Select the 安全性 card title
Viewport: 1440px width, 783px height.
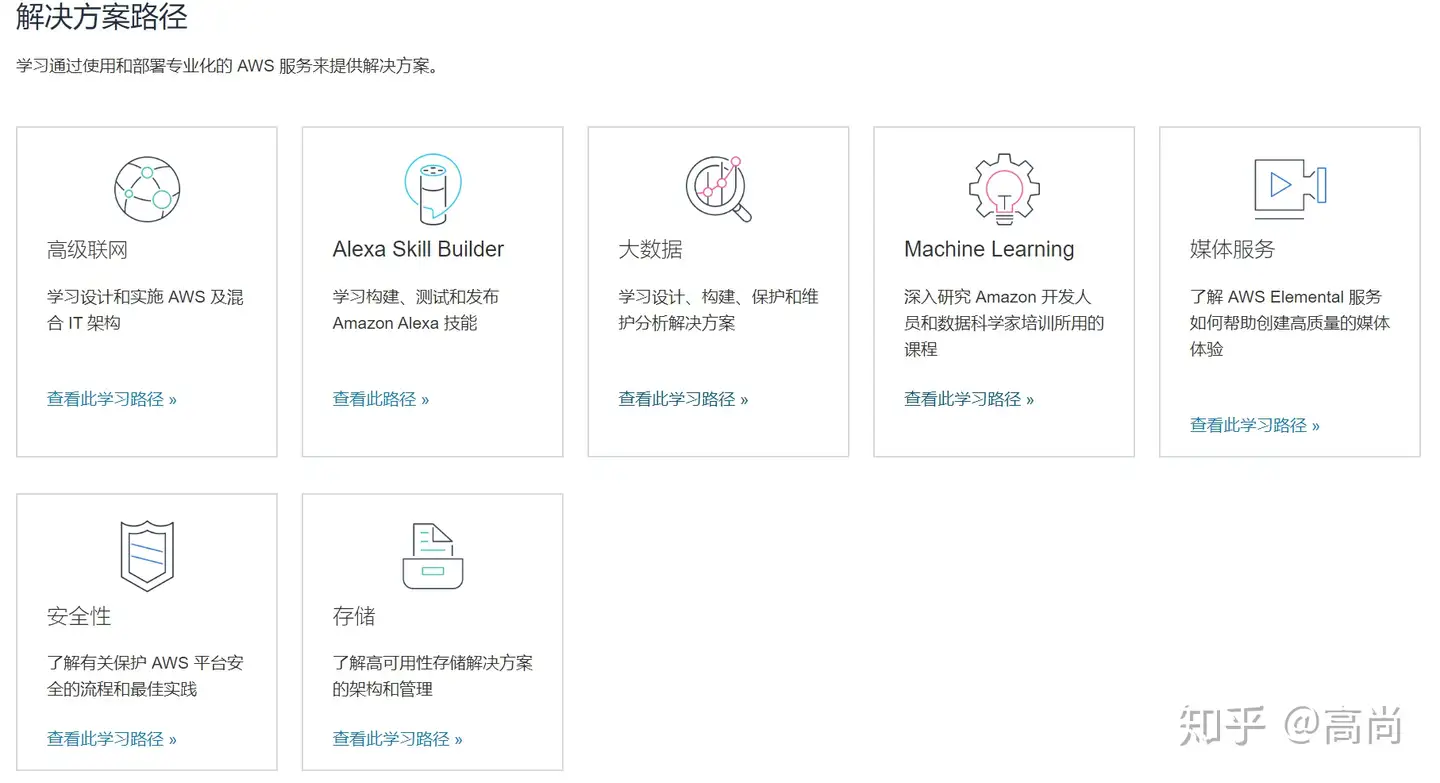79,616
